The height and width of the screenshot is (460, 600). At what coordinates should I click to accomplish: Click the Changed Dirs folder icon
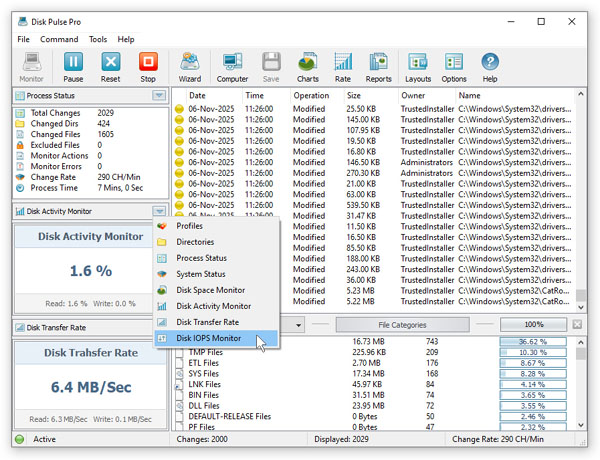click(x=20, y=124)
